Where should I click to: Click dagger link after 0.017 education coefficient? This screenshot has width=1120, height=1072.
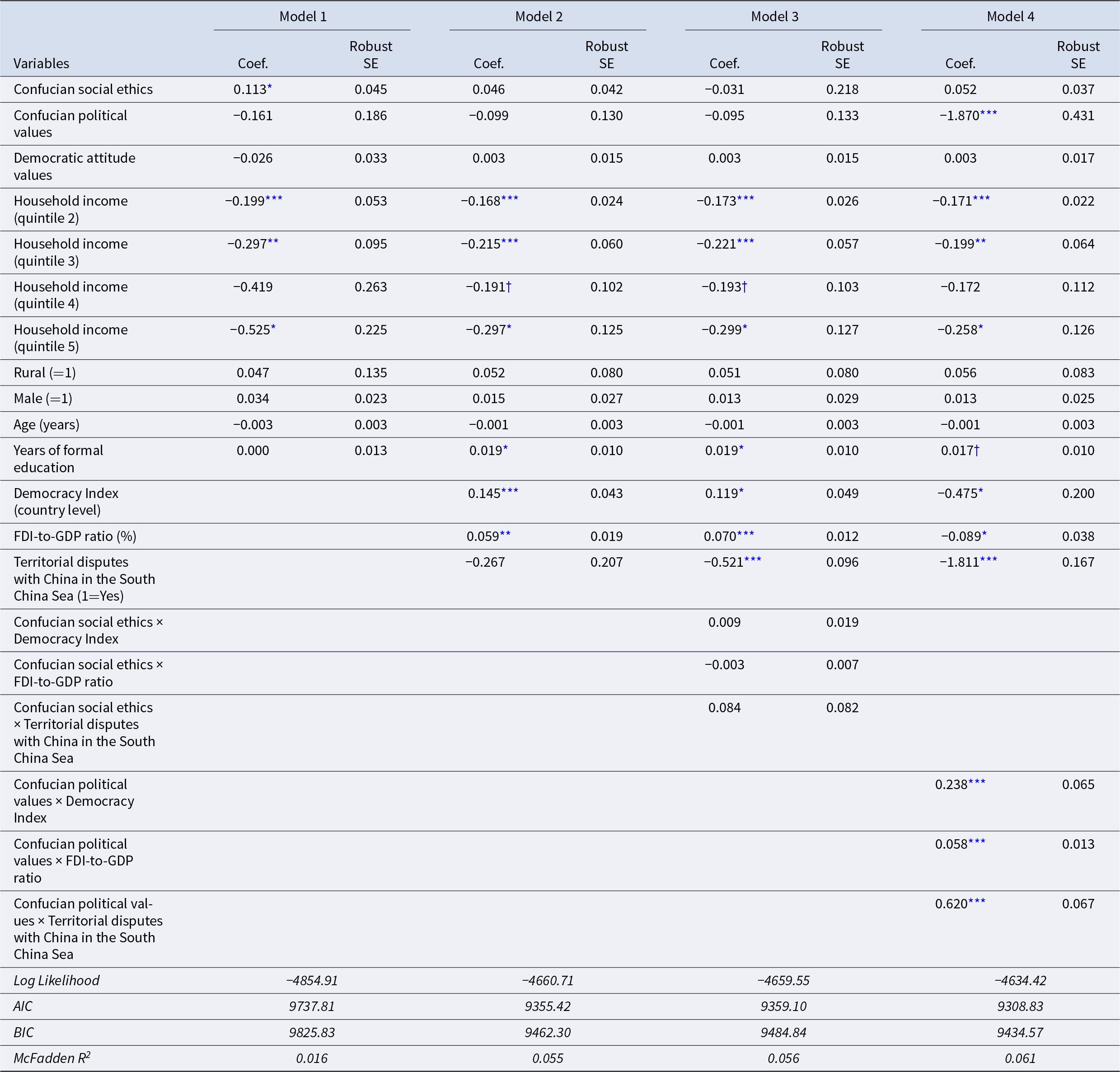tap(977, 451)
